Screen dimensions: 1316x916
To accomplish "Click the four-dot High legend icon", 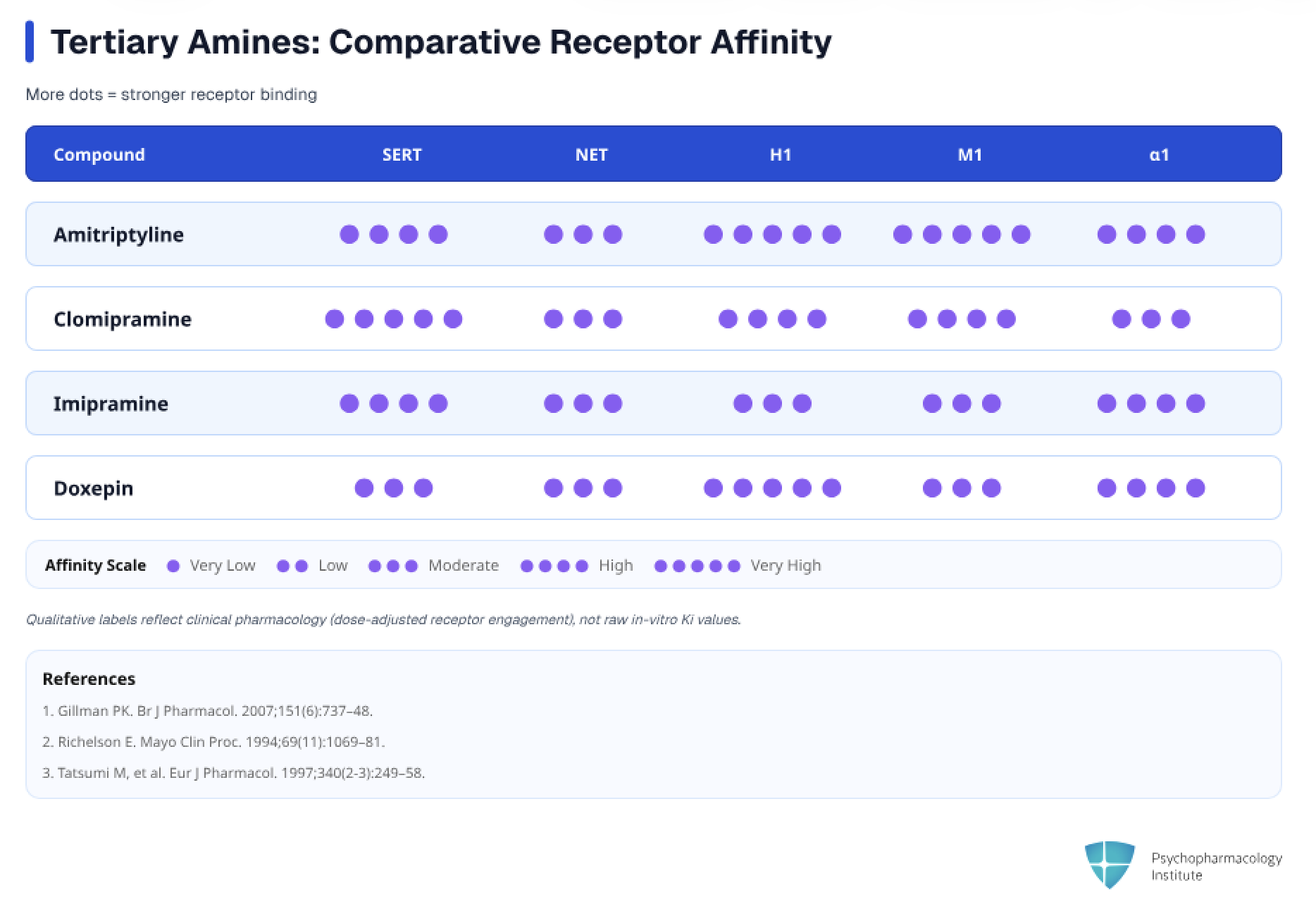I will coord(554,566).
